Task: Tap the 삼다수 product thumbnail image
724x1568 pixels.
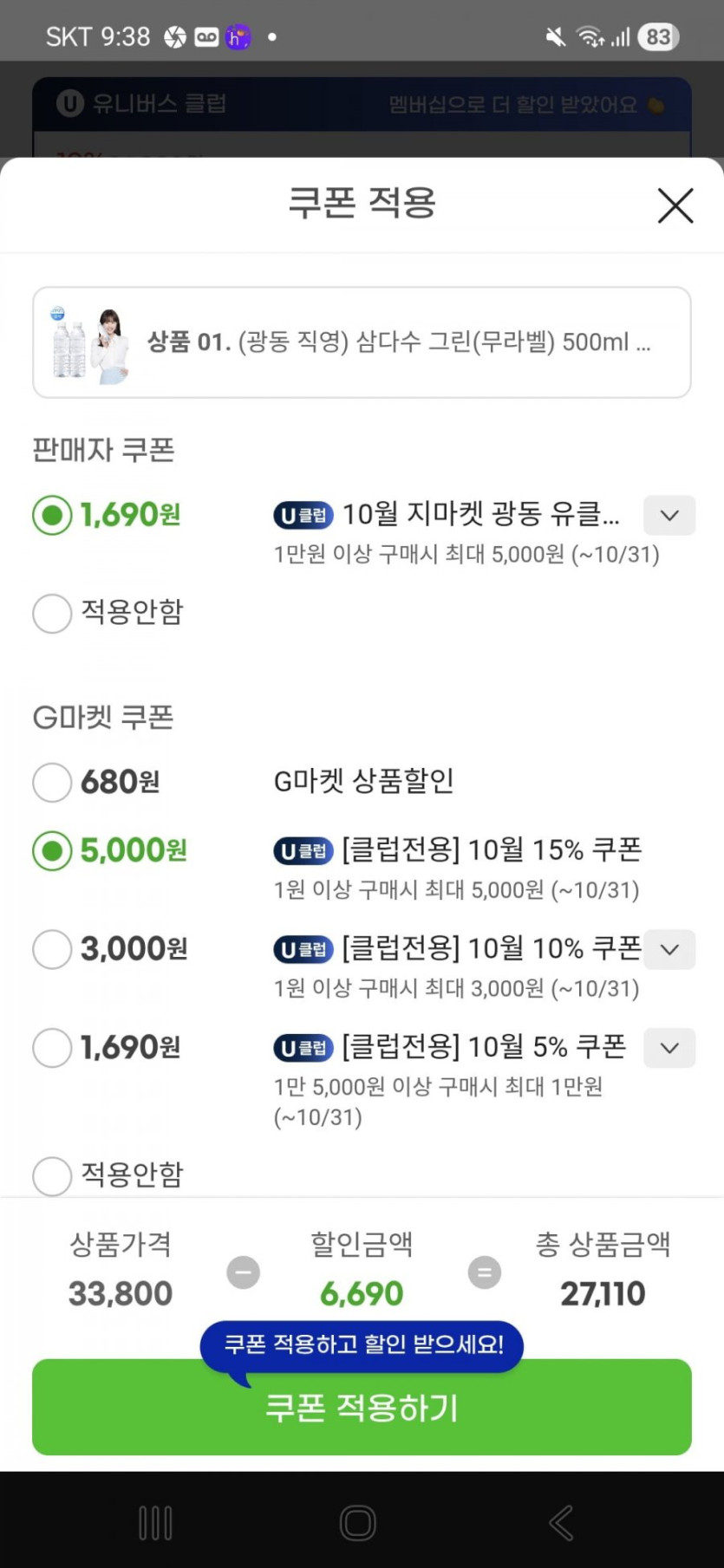Action: [90, 343]
